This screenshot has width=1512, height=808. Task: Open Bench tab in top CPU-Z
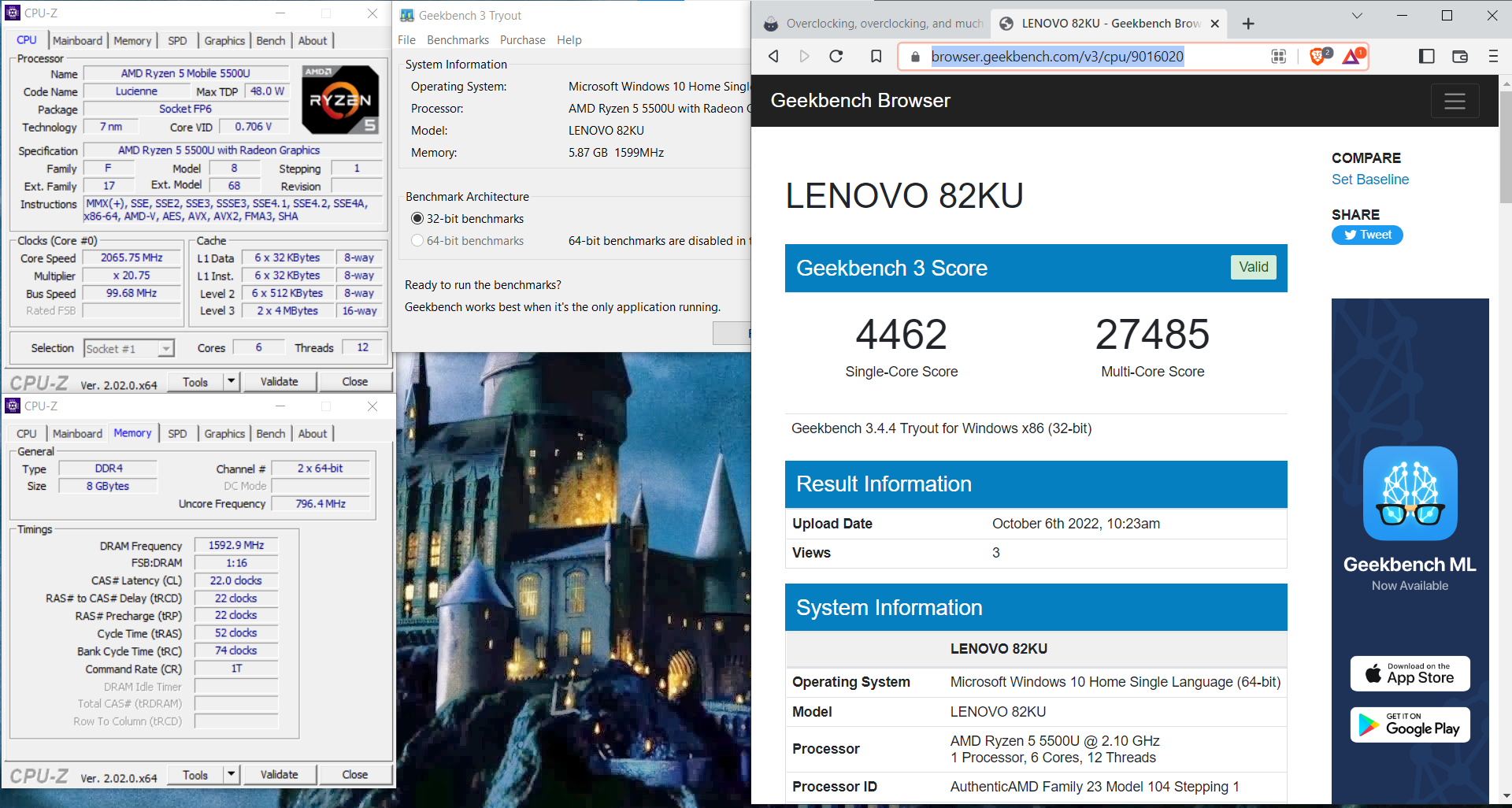(271, 41)
